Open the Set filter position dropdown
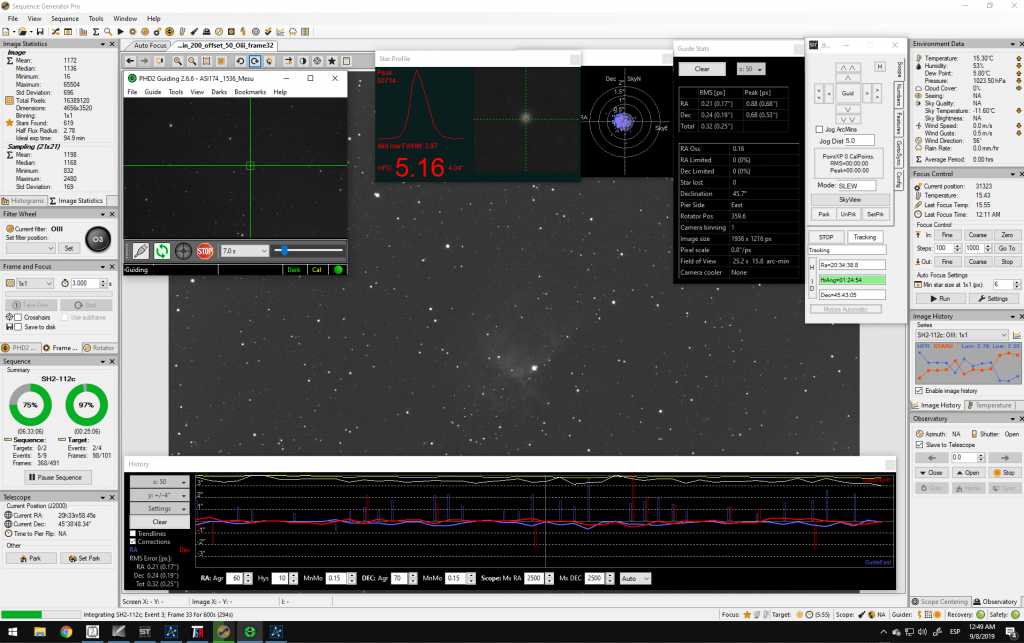Viewport: 1024px width, 643px height. tap(50, 248)
